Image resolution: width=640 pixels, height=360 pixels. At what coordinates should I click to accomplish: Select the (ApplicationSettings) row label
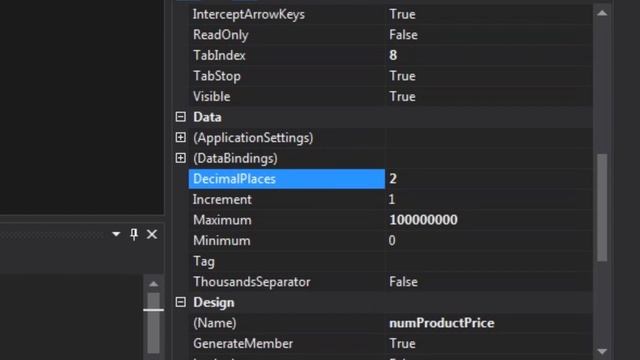click(253, 138)
